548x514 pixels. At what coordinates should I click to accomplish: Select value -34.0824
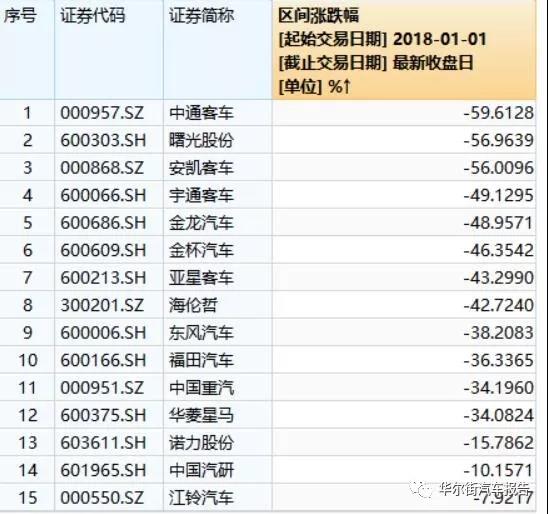(499, 415)
